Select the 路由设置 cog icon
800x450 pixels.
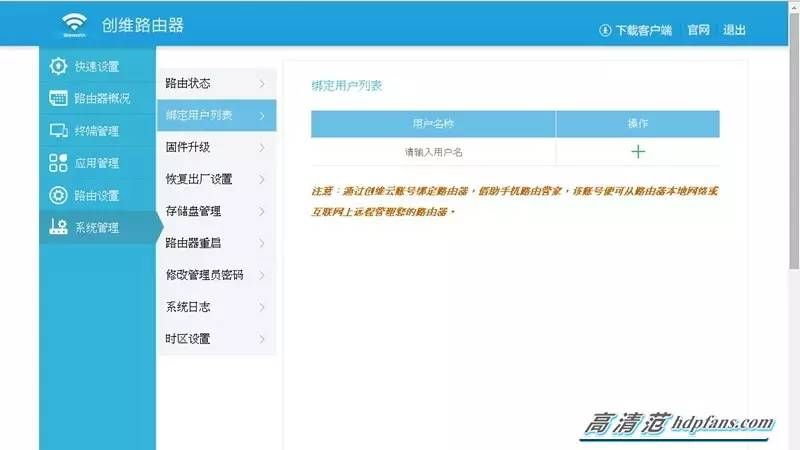coord(58,195)
